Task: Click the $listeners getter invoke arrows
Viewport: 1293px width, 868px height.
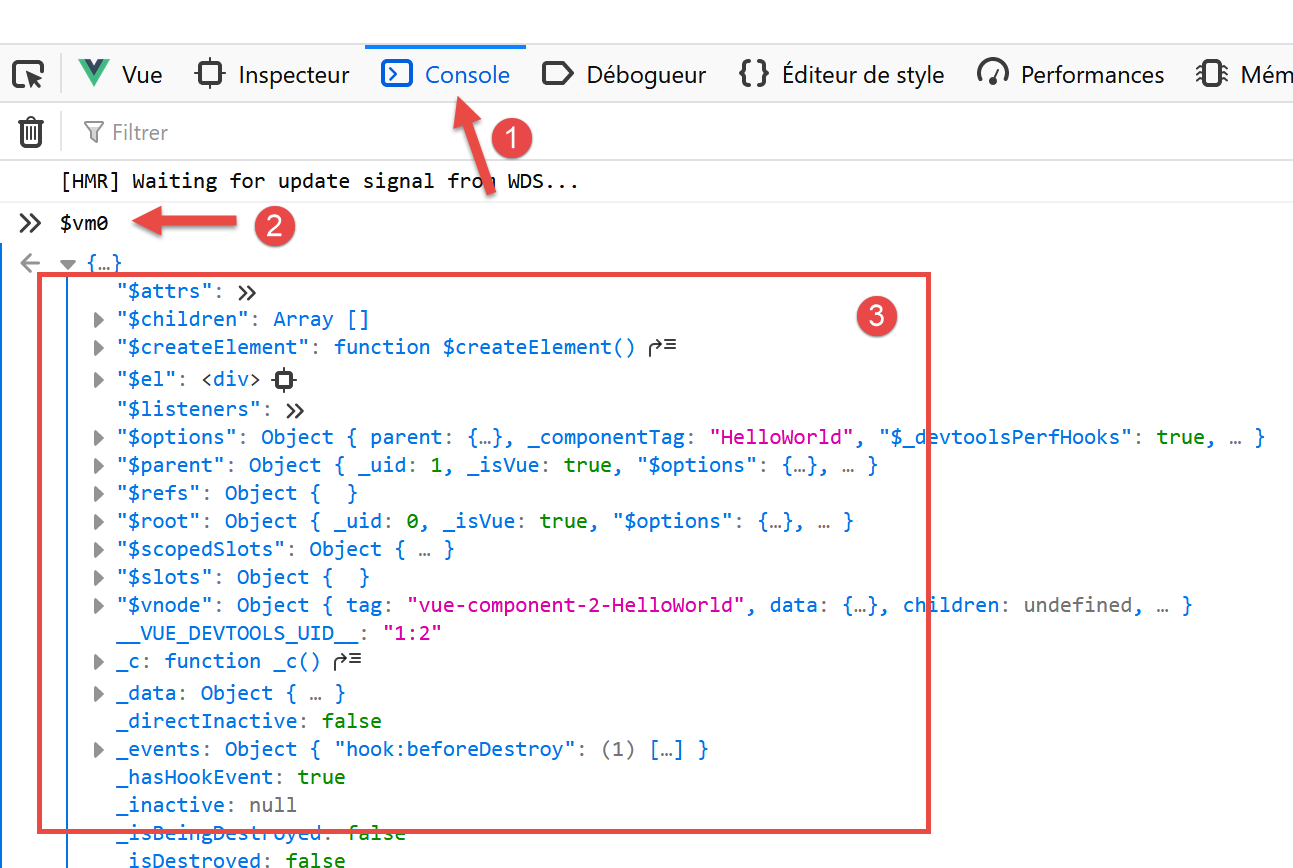Action: pyautogui.click(x=294, y=410)
